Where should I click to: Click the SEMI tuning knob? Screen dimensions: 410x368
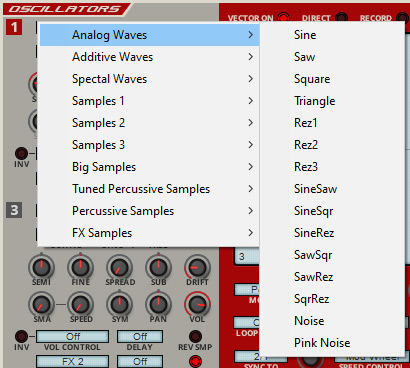[41, 267]
